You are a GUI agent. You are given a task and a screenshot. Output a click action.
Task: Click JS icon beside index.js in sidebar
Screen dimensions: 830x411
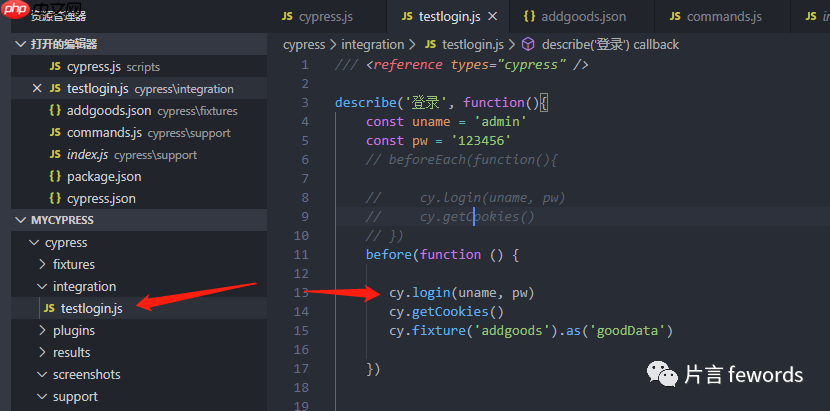point(55,155)
